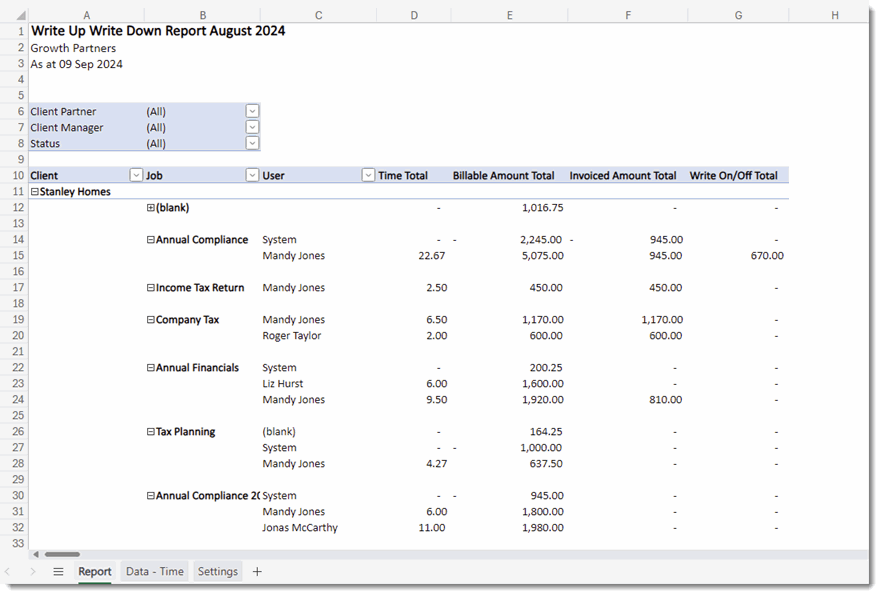Collapse the Income Tax Return job group
The image size is (881, 596).
[x=151, y=288]
